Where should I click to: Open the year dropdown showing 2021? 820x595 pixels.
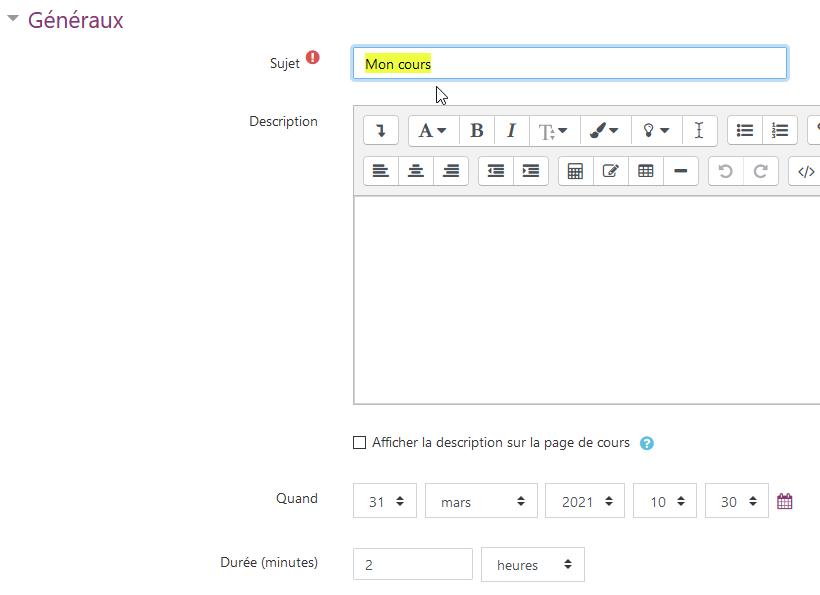tap(585, 502)
